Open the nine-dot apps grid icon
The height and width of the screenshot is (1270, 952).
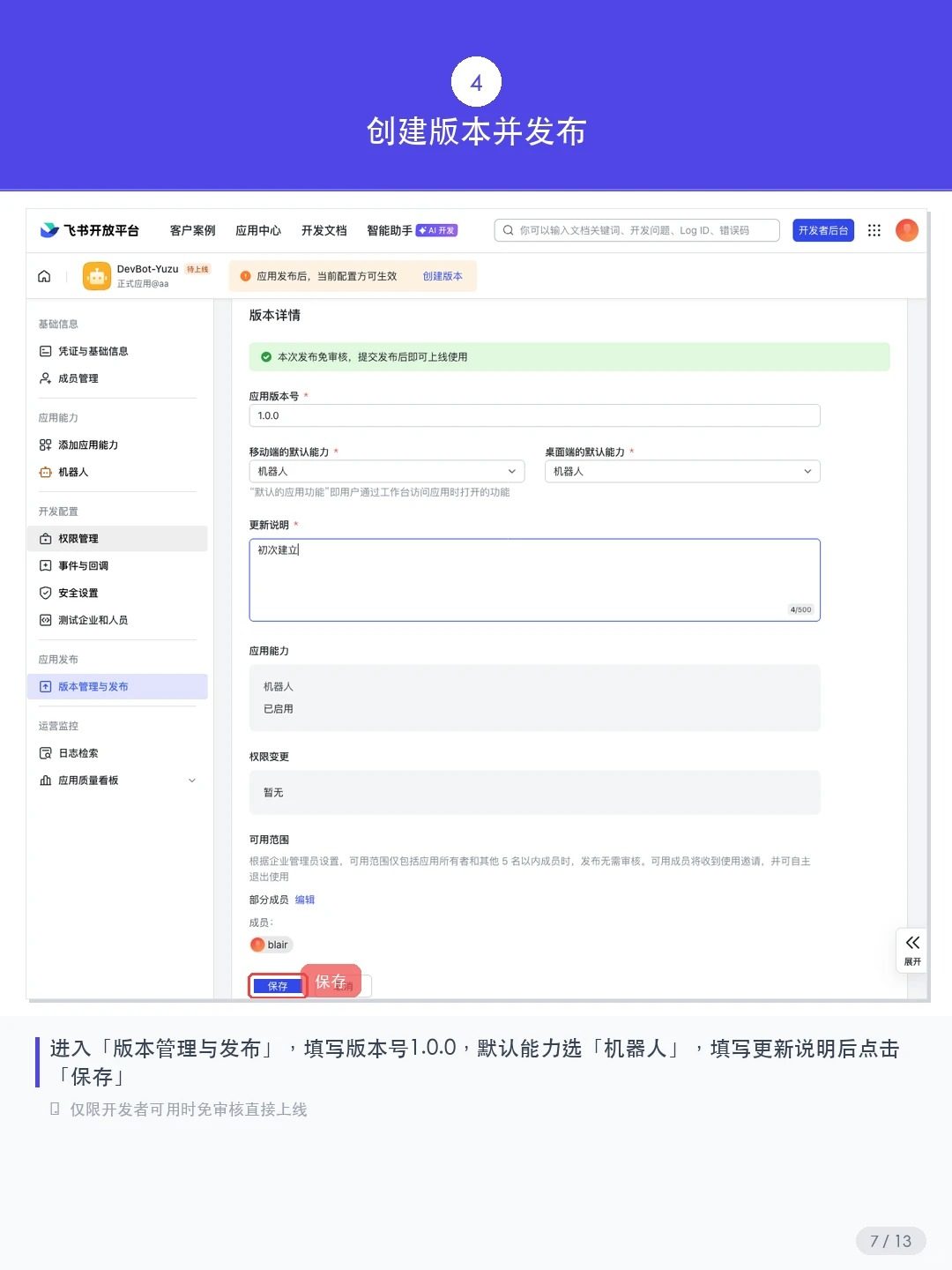[x=874, y=230]
